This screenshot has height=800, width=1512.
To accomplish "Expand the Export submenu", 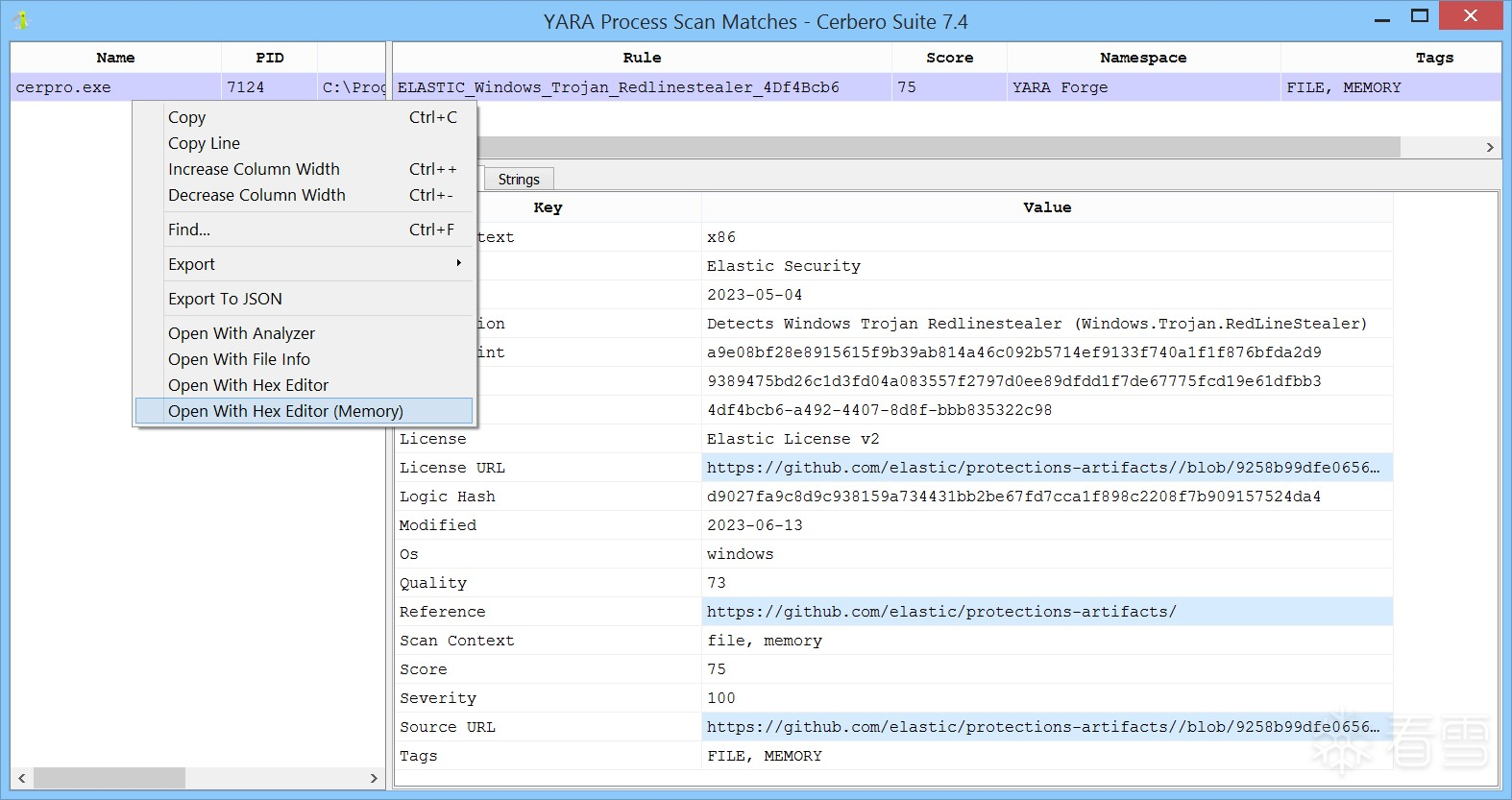I will pyautogui.click(x=304, y=264).
